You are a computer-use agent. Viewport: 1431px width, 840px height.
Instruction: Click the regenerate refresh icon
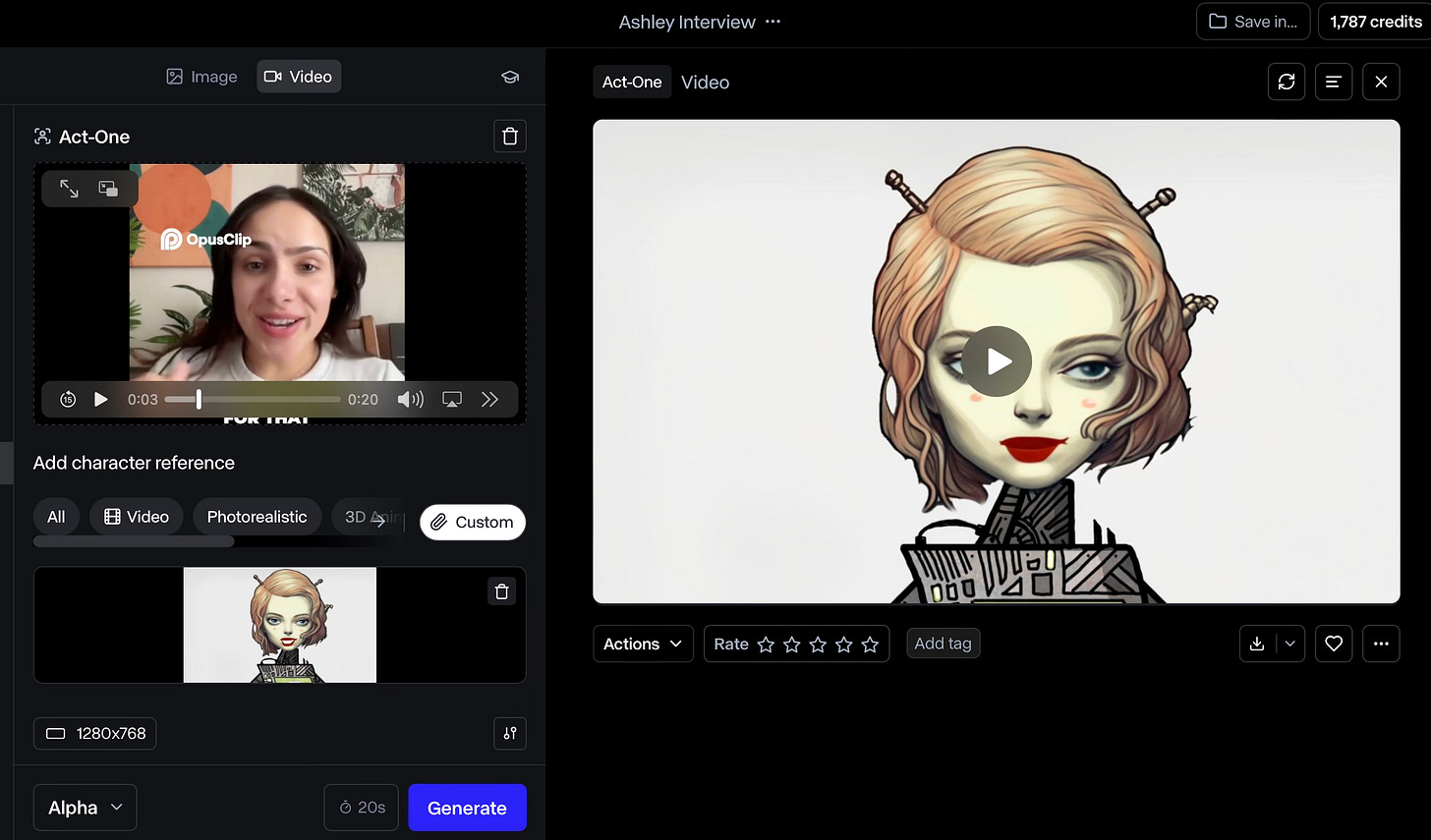(x=1287, y=82)
